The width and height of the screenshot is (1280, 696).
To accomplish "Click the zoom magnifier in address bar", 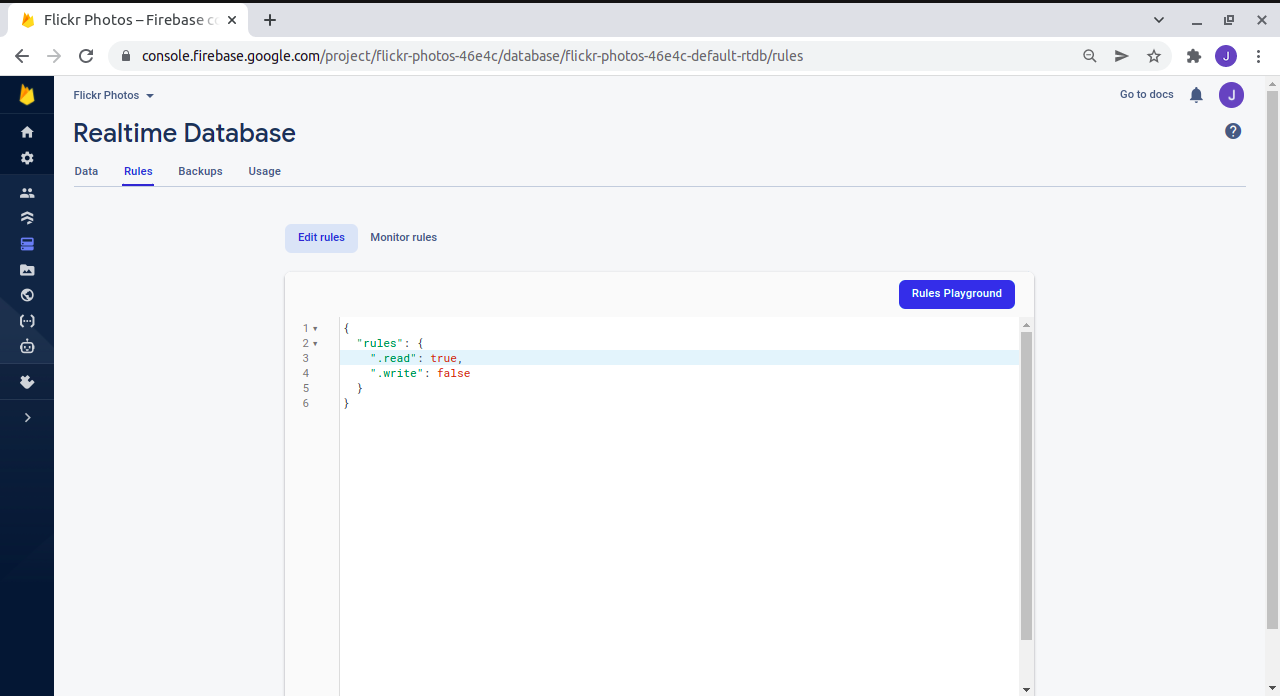I will 1090,56.
